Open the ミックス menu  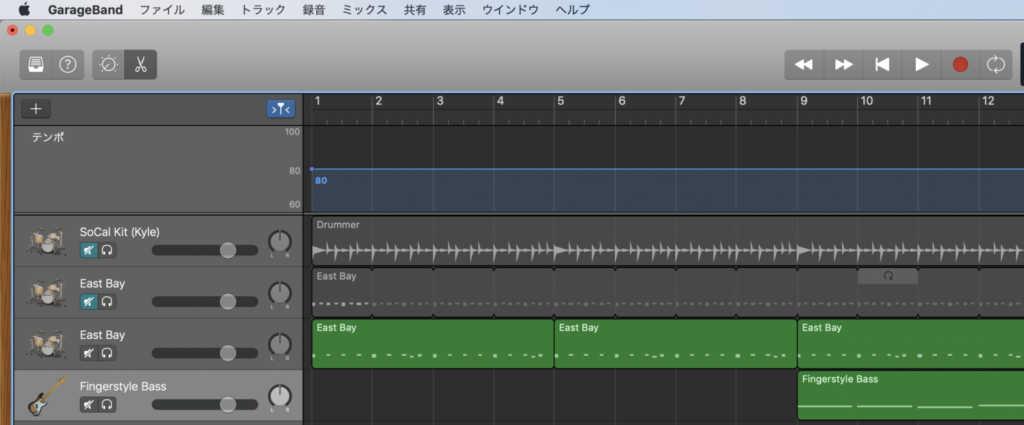click(x=364, y=10)
